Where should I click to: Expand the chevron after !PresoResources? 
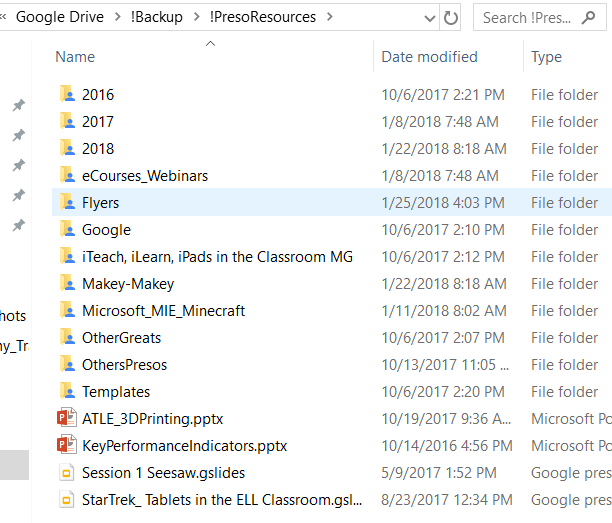330,17
